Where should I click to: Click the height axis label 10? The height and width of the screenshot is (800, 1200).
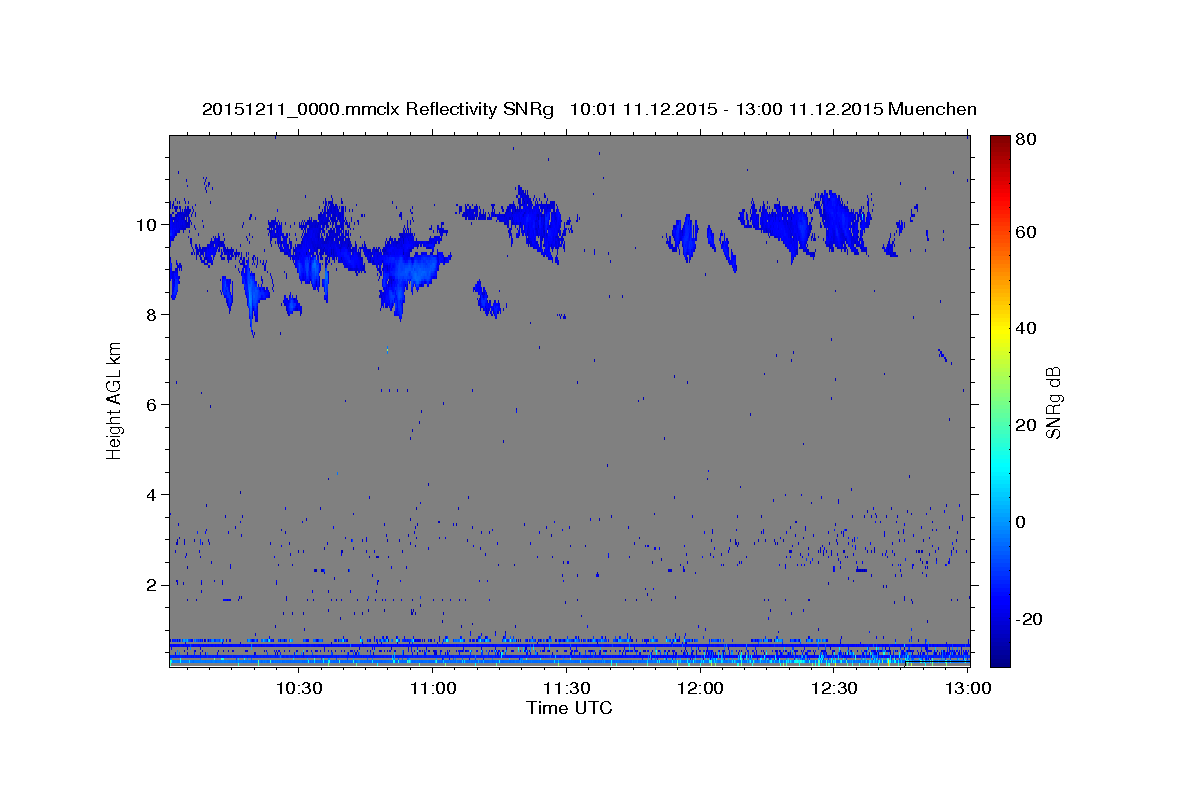click(147, 225)
